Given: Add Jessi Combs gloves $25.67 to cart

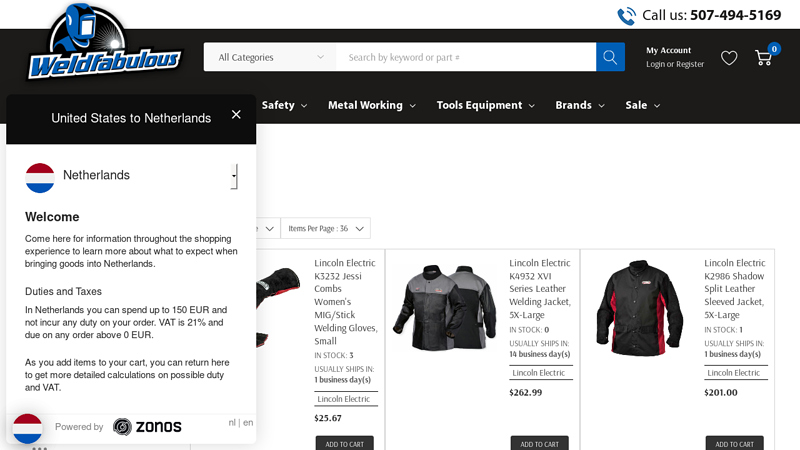Looking at the screenshot, I should [344, 444].
